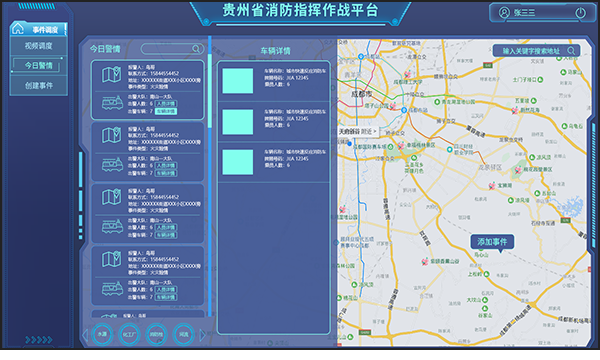Image resolution: width=600 pixels, height=360 pixels.
Task: Open the 视频调度 menu item
Action: [39, 46]
